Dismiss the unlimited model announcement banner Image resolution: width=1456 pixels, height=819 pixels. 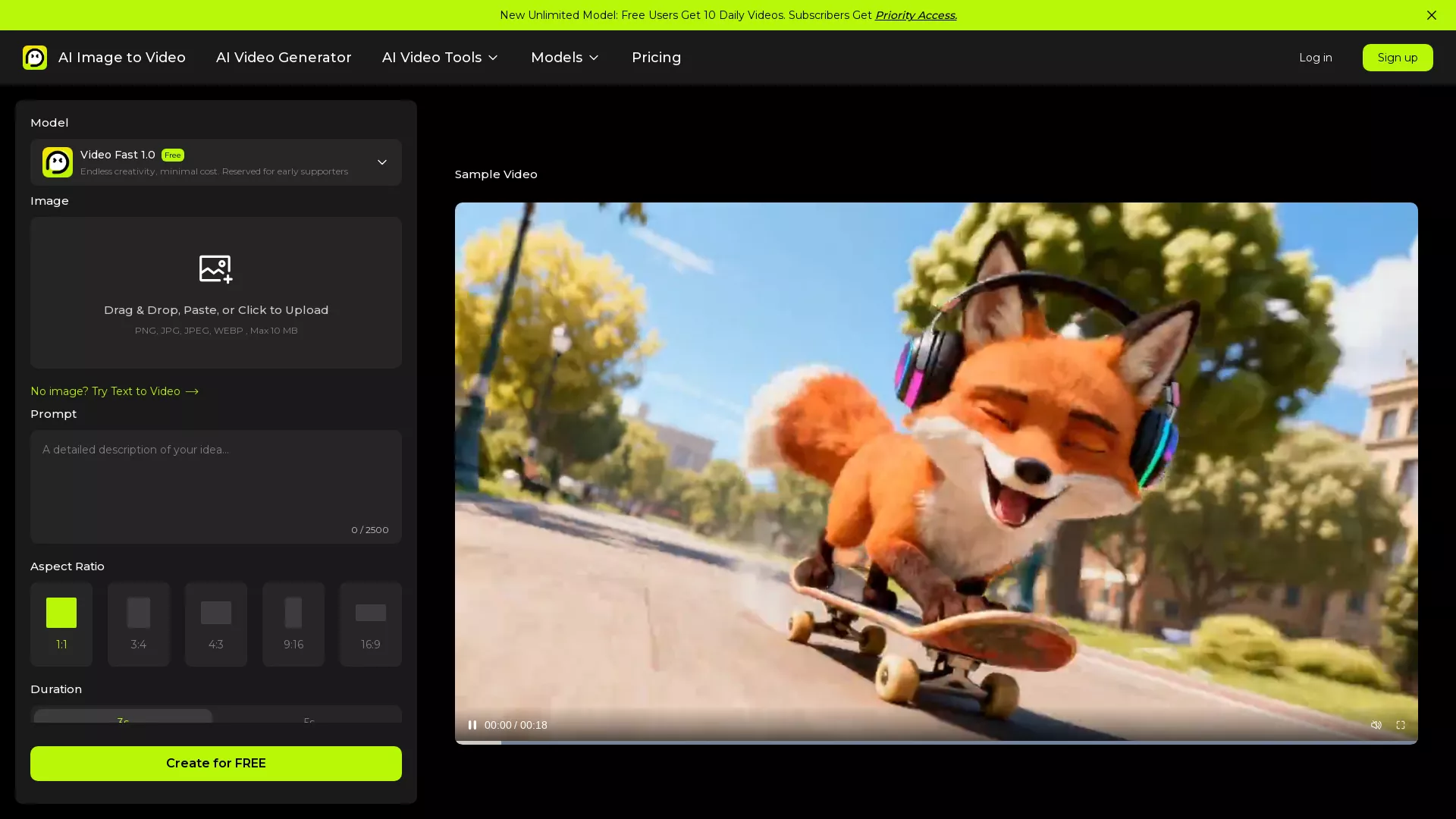[x=1432, y=15]
